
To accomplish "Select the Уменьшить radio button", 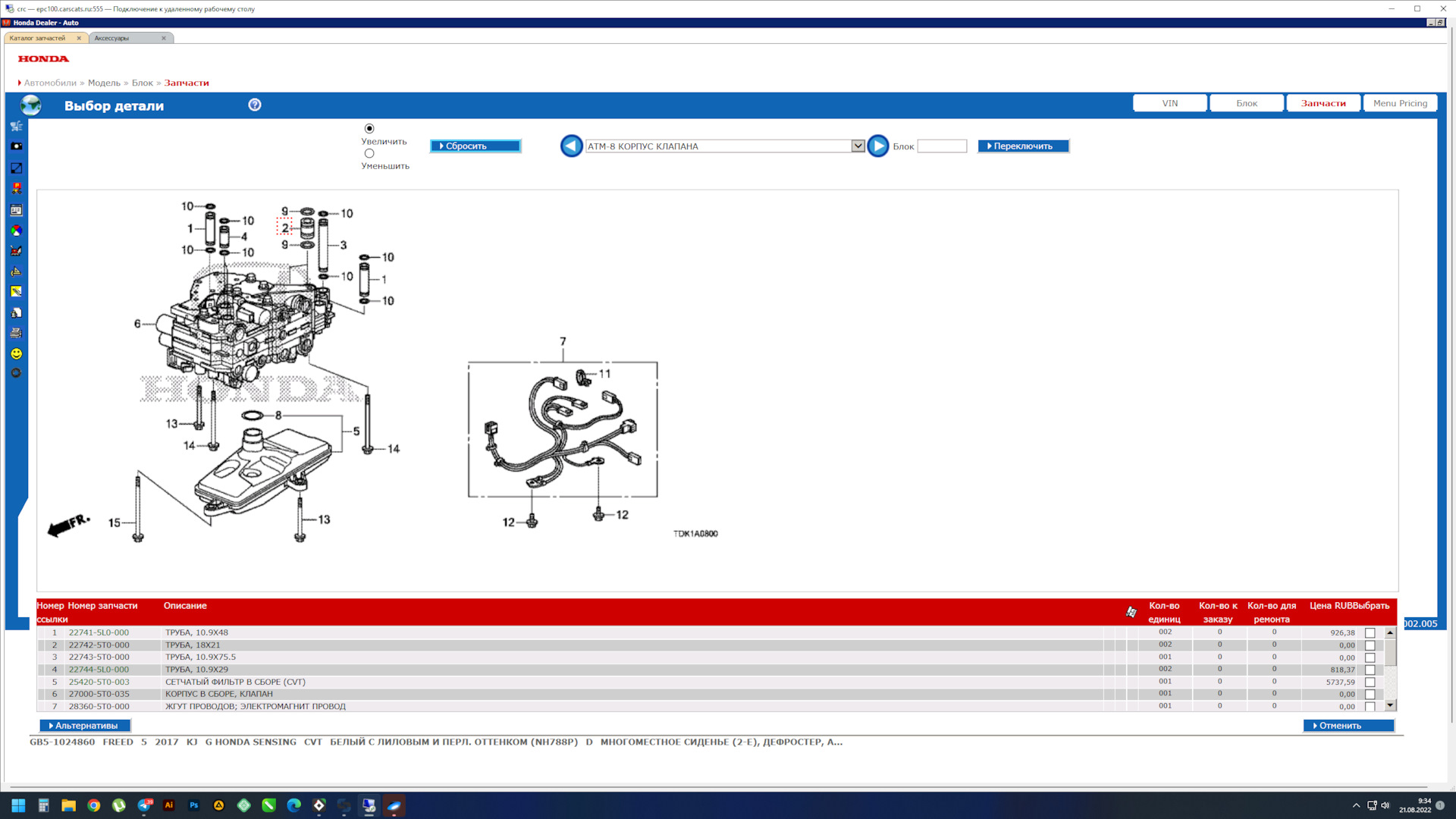I will click(369, 153).
